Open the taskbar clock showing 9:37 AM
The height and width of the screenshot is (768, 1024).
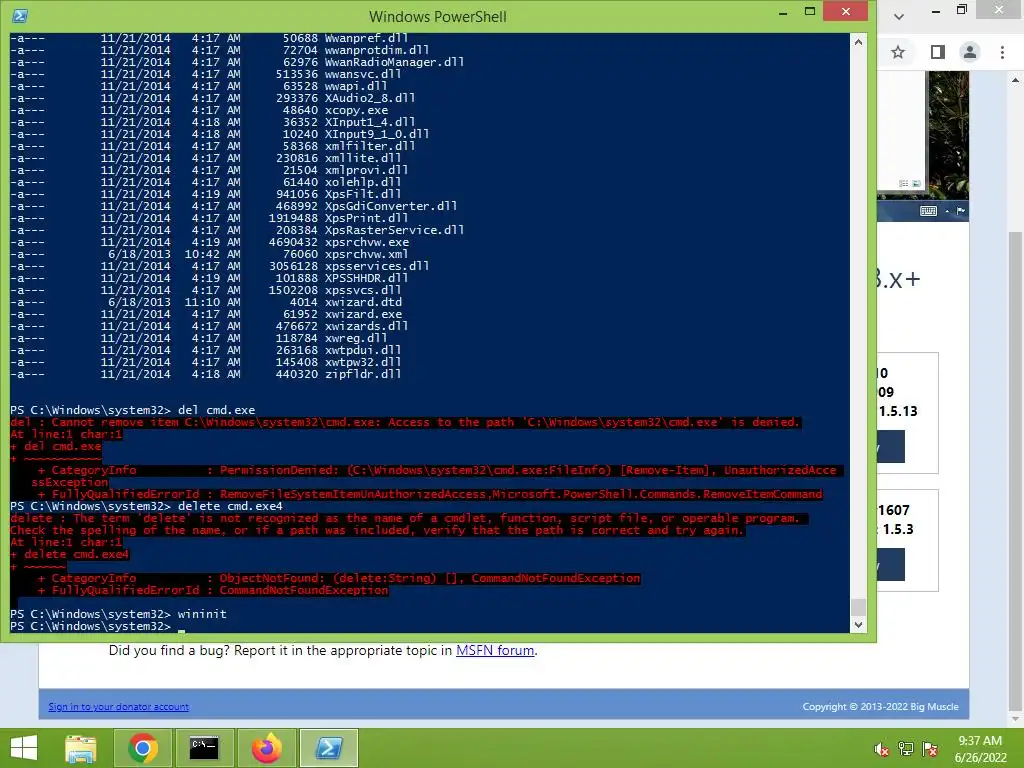click(980, 749)
